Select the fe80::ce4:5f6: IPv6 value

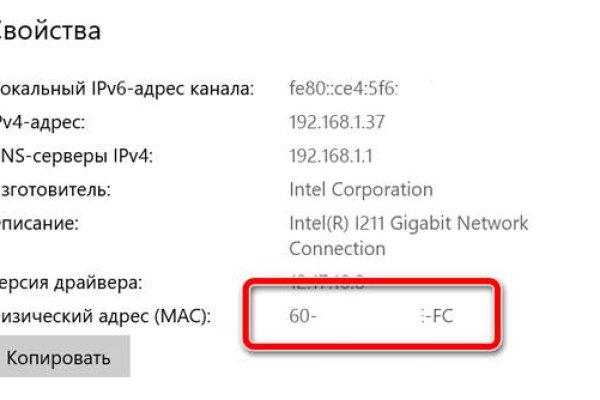coord(343,89)
